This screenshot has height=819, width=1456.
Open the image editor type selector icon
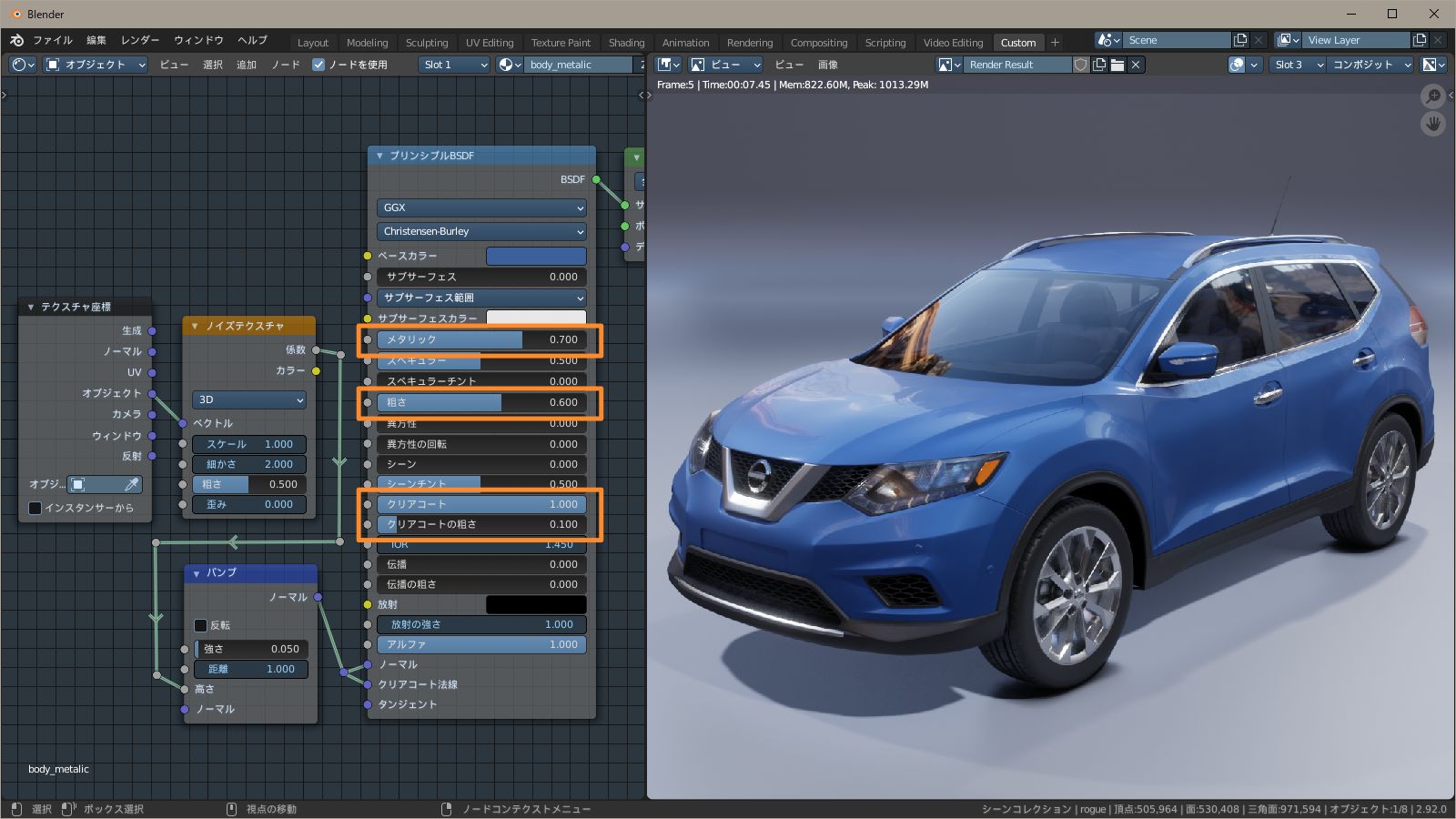coord(669,65)
